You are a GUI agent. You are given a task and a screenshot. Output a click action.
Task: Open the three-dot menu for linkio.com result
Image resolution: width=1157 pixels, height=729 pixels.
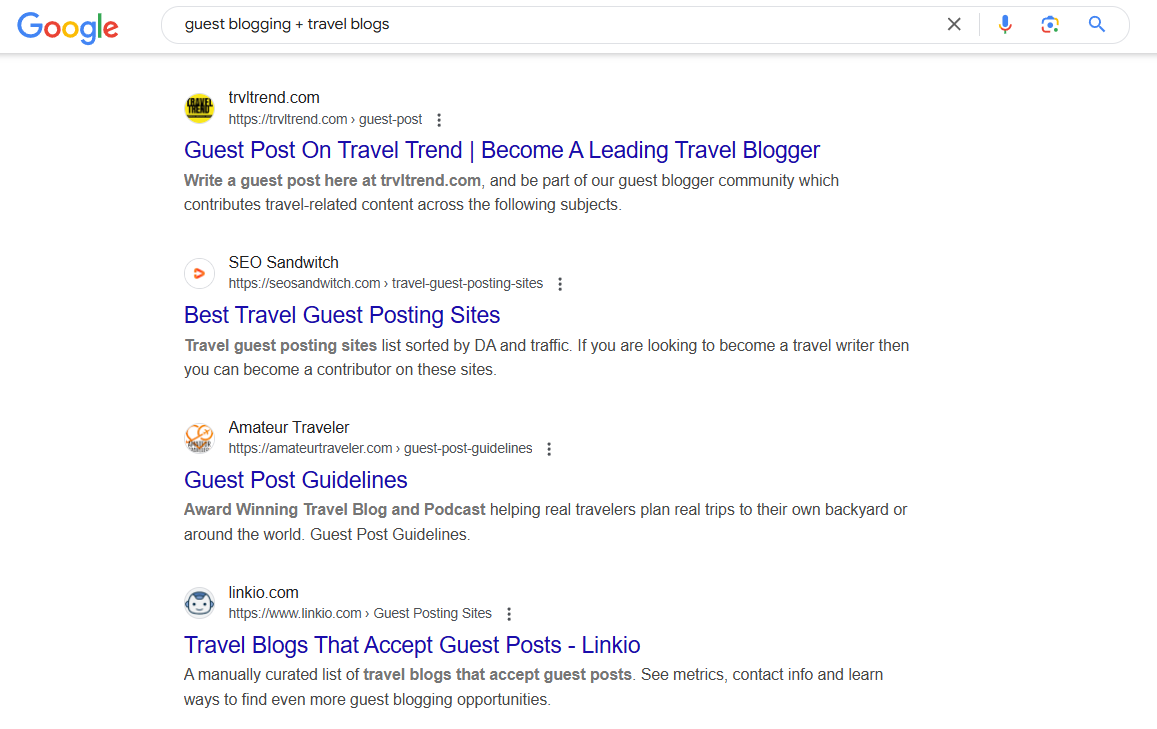(508, 614)
